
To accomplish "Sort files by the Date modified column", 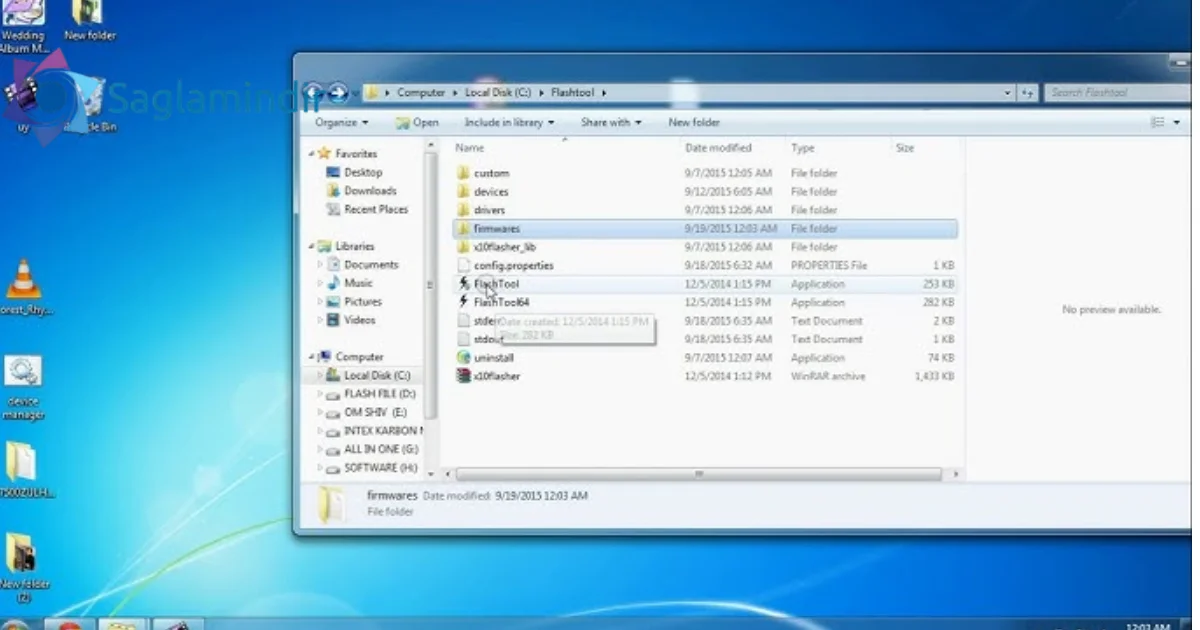I will pyautogui.click(x=718, y=148).
